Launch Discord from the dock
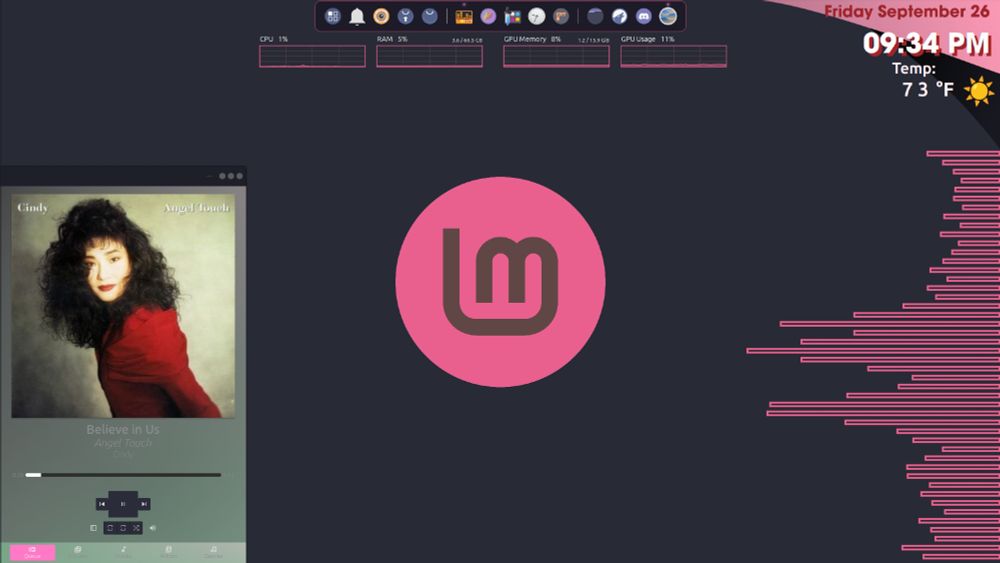This screenshot has width=1000, height=563. pyautogui.click(x=643, y=16)
